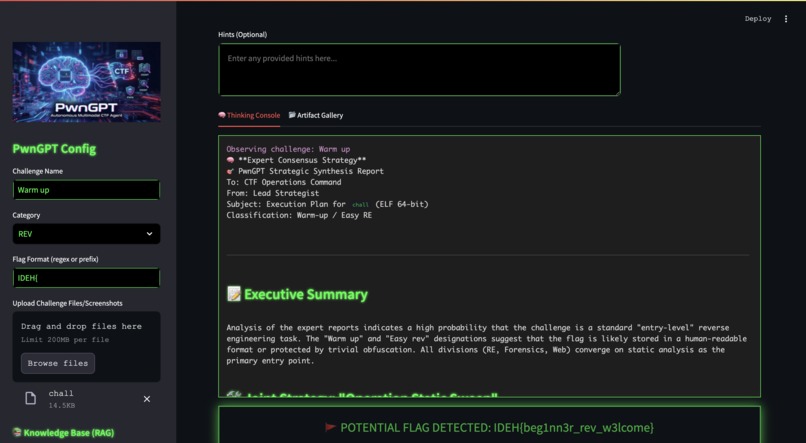Click the PwnGPT Config heading
The height and width of the screenshot is (443, 806).
(54, 149)
